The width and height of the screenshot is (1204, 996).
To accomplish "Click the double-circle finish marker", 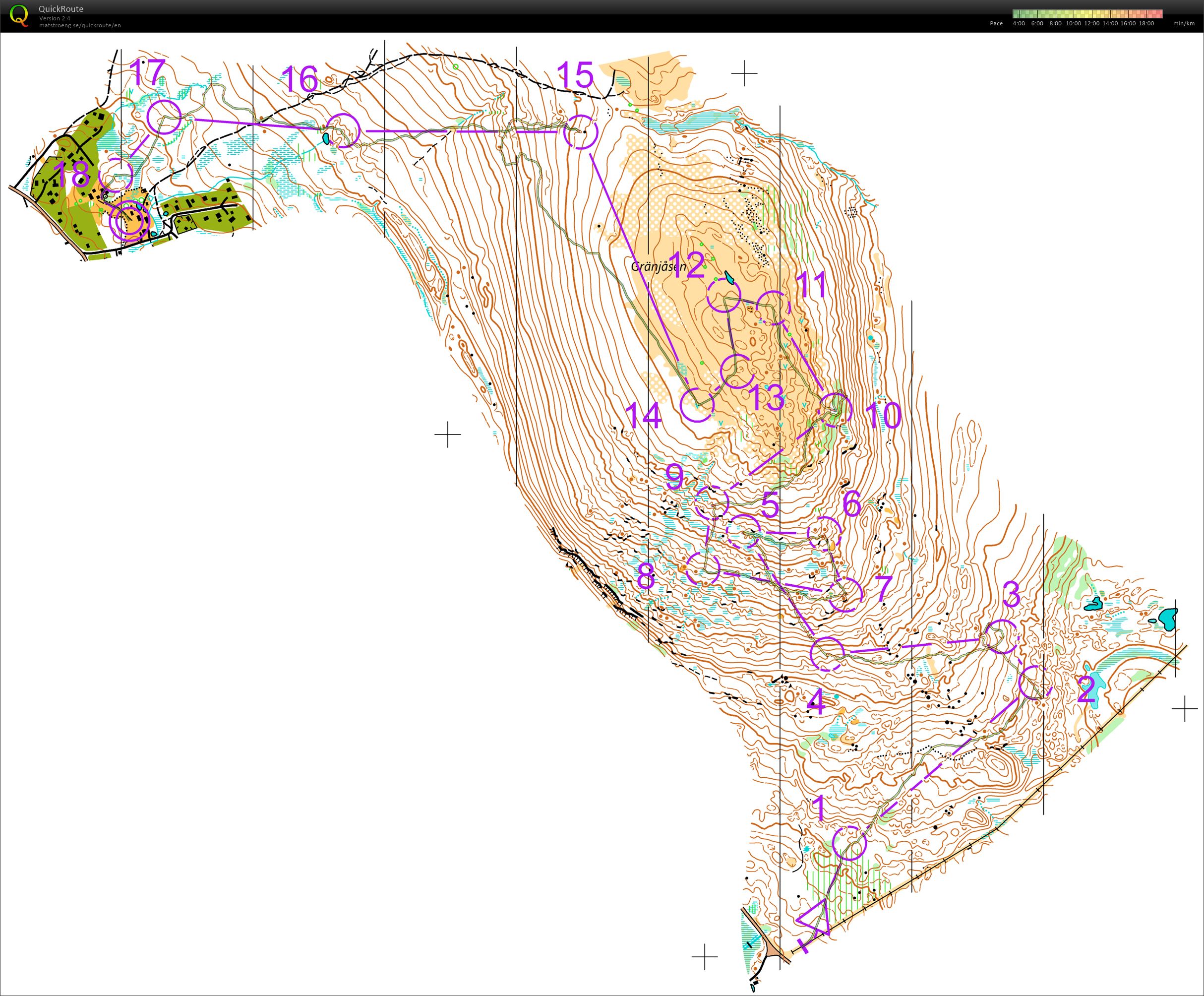I will click(x=129, y=221).
